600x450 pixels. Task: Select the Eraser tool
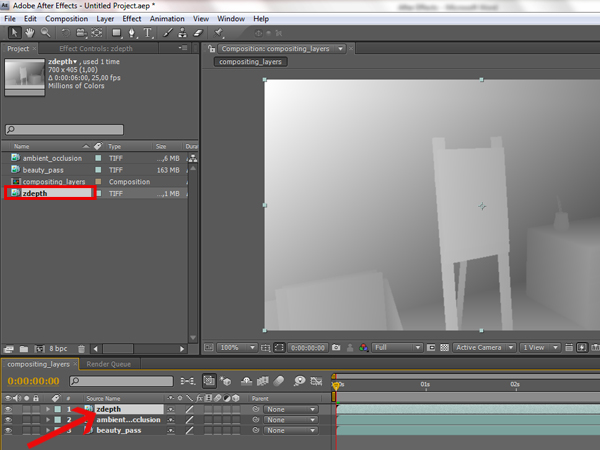pyautogui.click(x=197, y=33)
